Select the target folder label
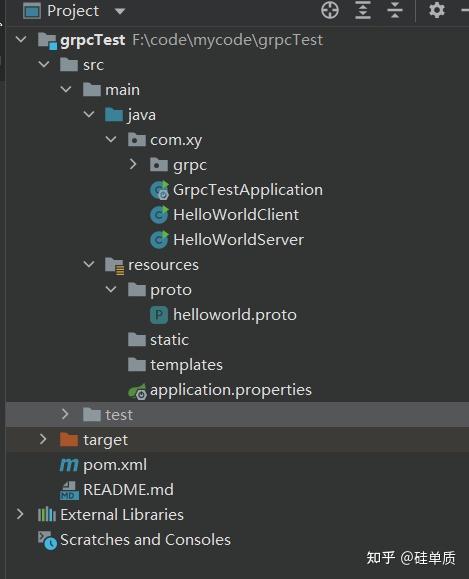Image resolution: width=469 pixels, height=579 pixels. tap(106, 441)
